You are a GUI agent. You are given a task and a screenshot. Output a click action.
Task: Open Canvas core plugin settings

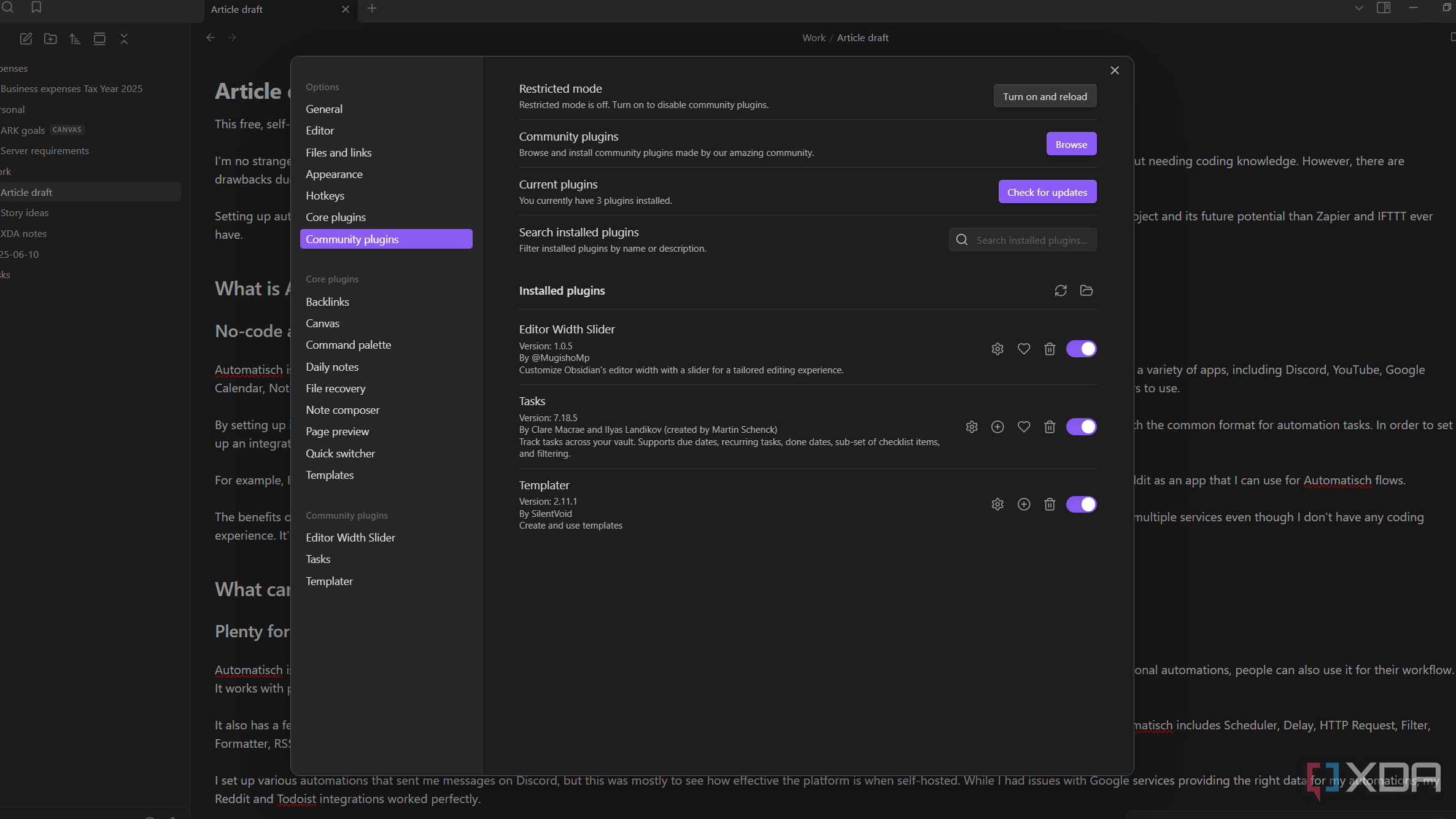point(386,324)
